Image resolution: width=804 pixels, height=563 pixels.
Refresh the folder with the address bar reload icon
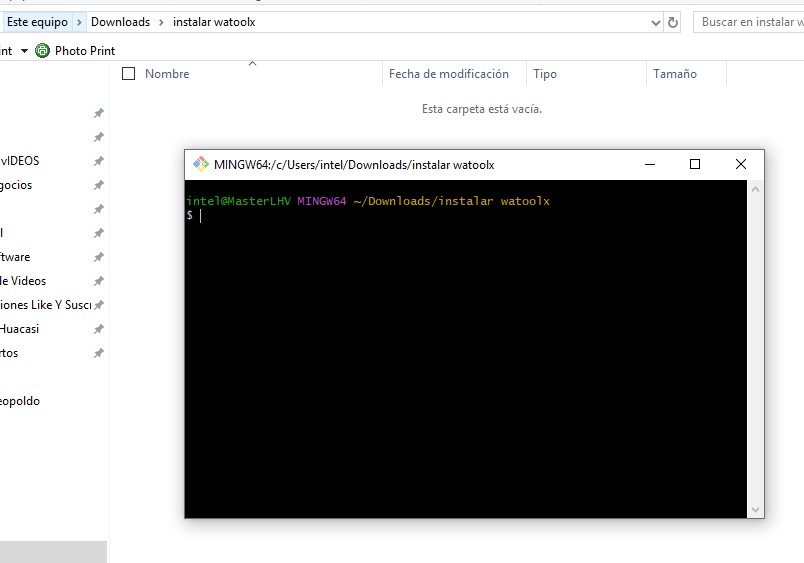(673, 22)
